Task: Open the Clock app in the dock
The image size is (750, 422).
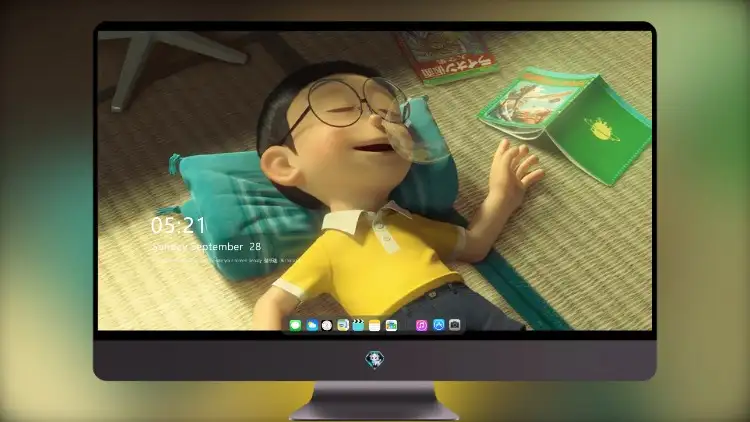Action: pos(327,325)
